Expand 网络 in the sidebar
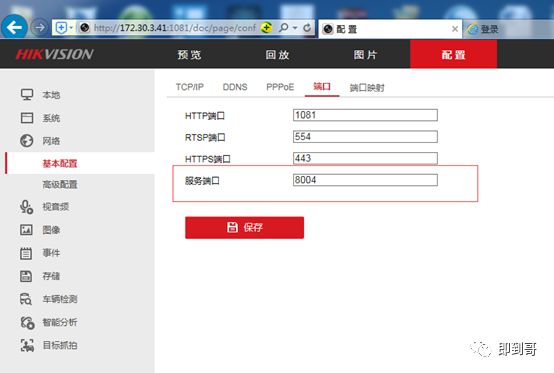554x373 pixels. click(x=51, y=141)
